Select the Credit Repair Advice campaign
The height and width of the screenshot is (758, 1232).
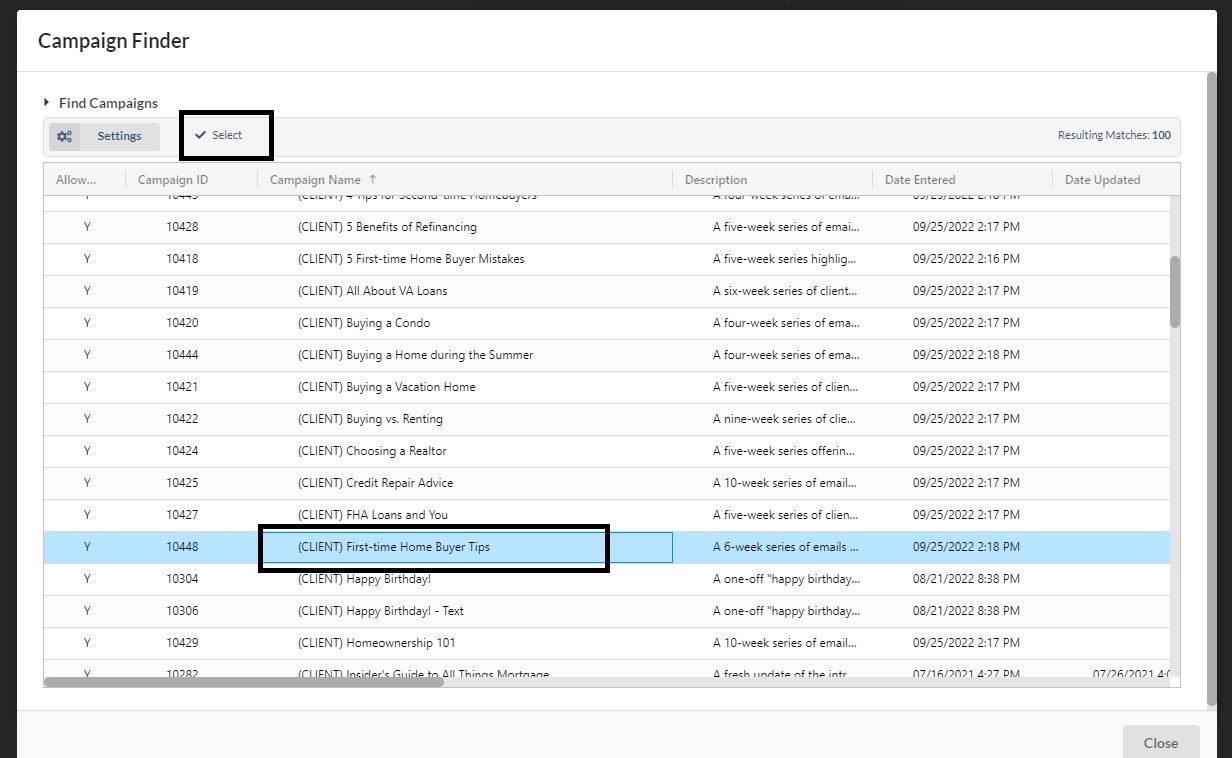click(375, 483)
